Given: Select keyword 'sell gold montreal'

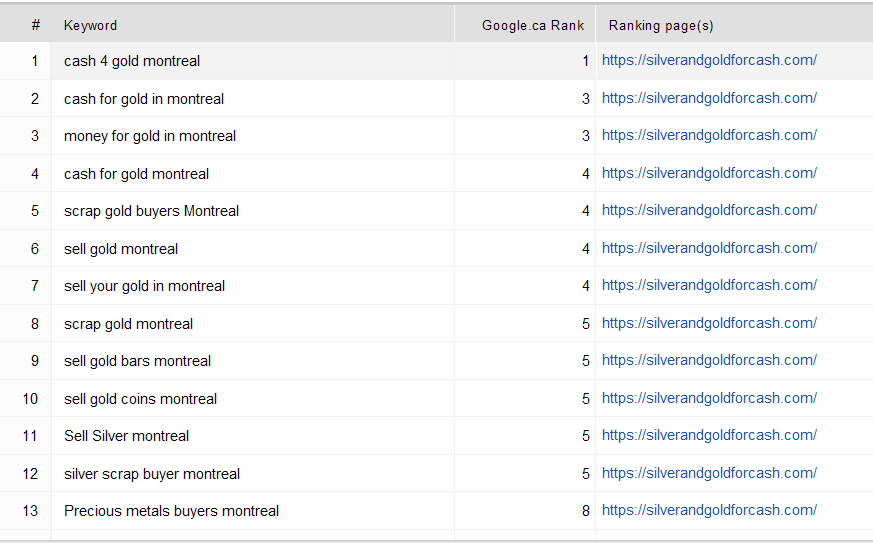Looking at the screenshot, I should click(x=121, y=249).
